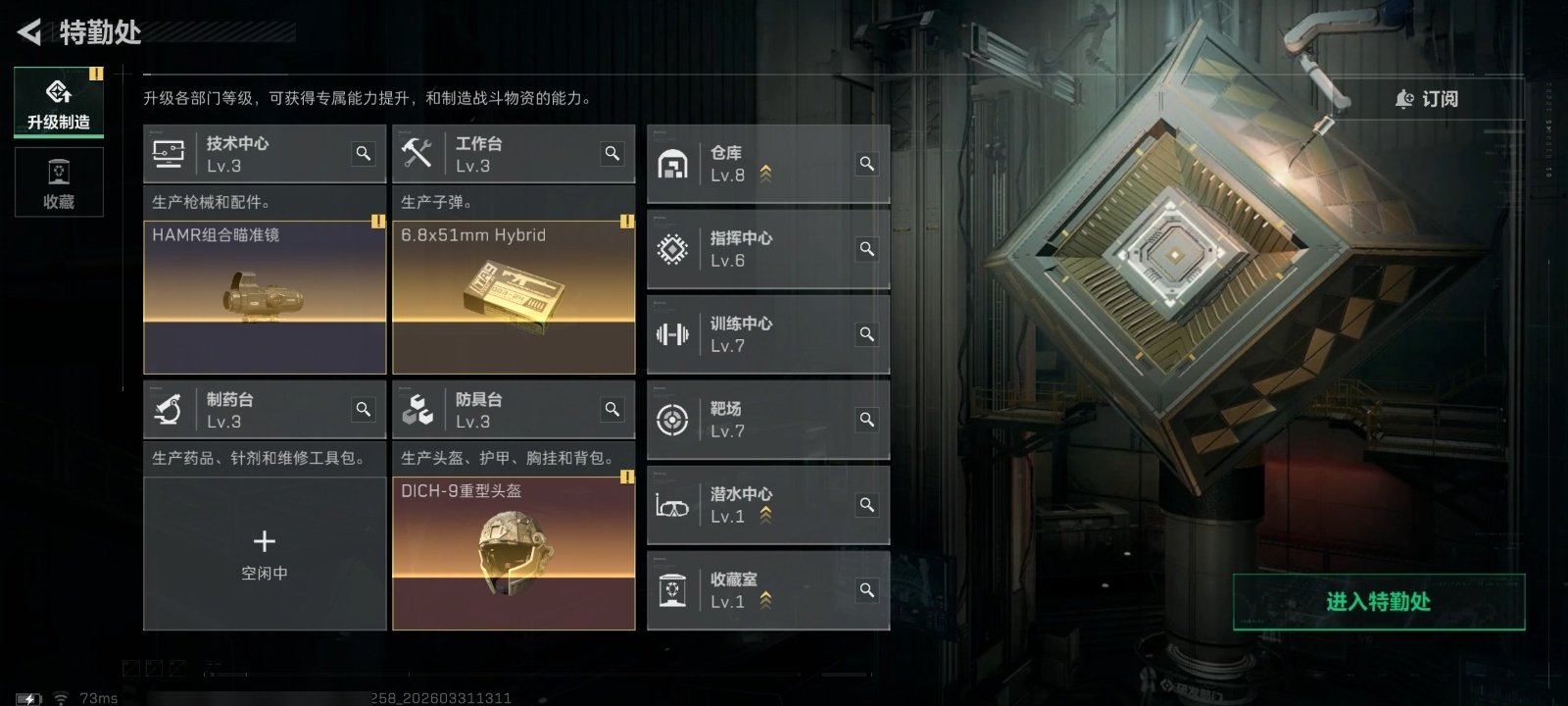Click the magnifier icon on 制药台
Image resolution: width=1568 pixels, height=706 pixels.
click(364, 409)
